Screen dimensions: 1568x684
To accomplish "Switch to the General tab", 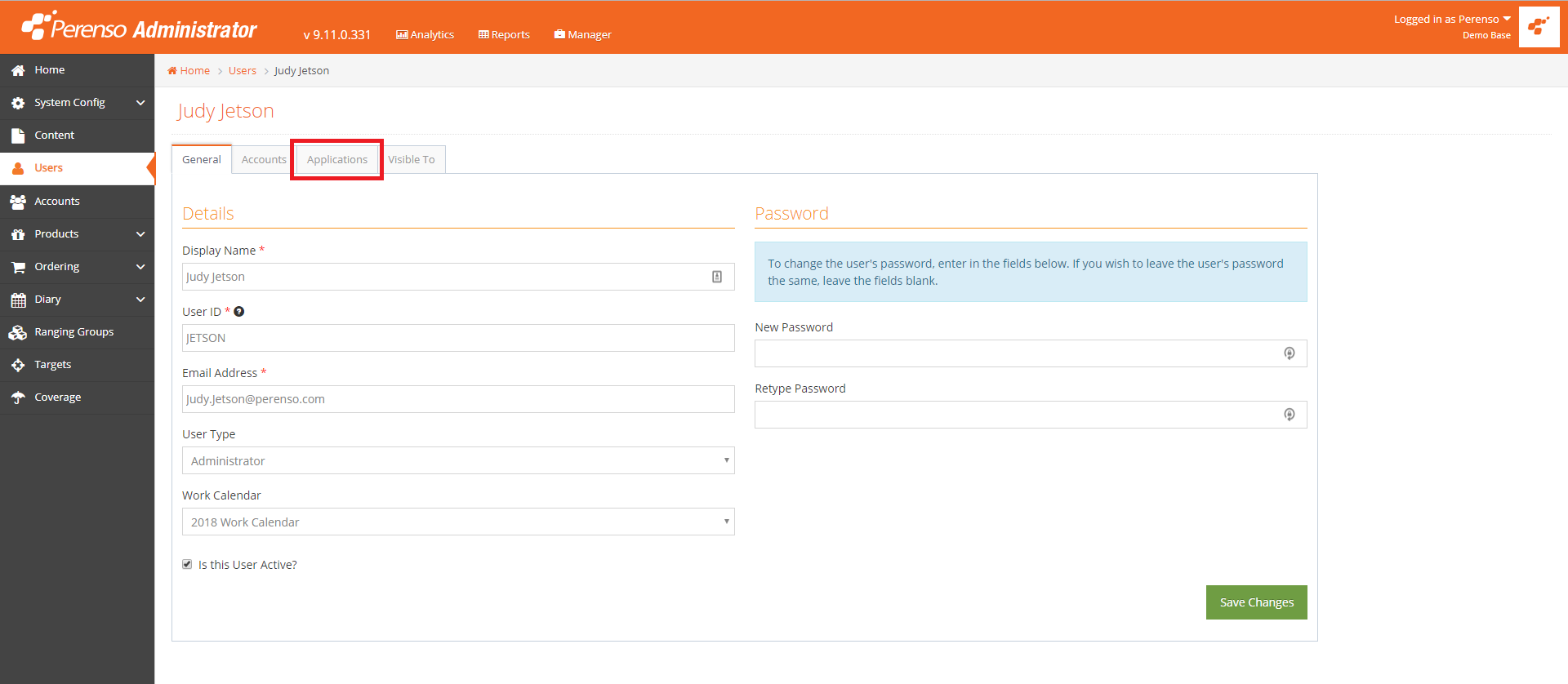I will click(x=202, y=159).
